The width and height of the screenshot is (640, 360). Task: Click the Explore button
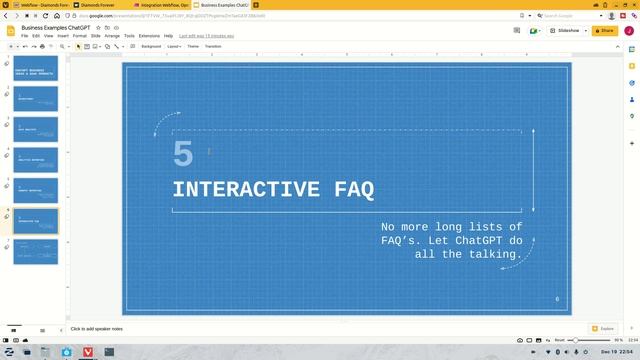point(603,329)
